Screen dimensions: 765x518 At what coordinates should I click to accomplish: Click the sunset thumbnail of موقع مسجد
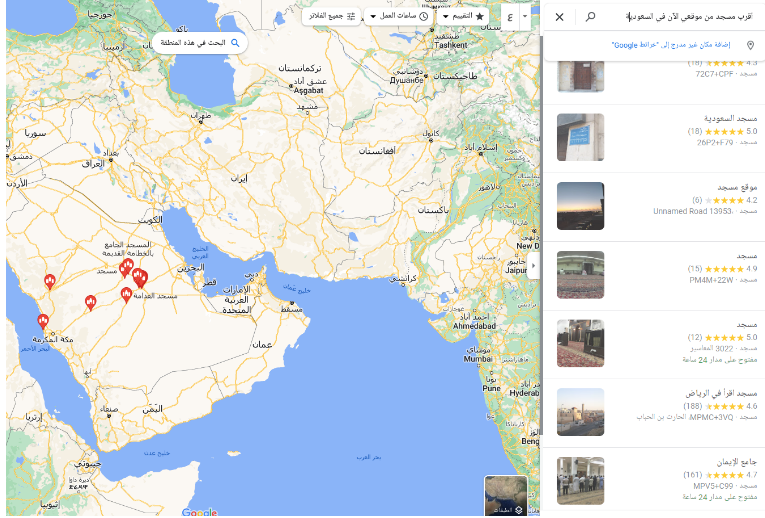tap(581, 206)
